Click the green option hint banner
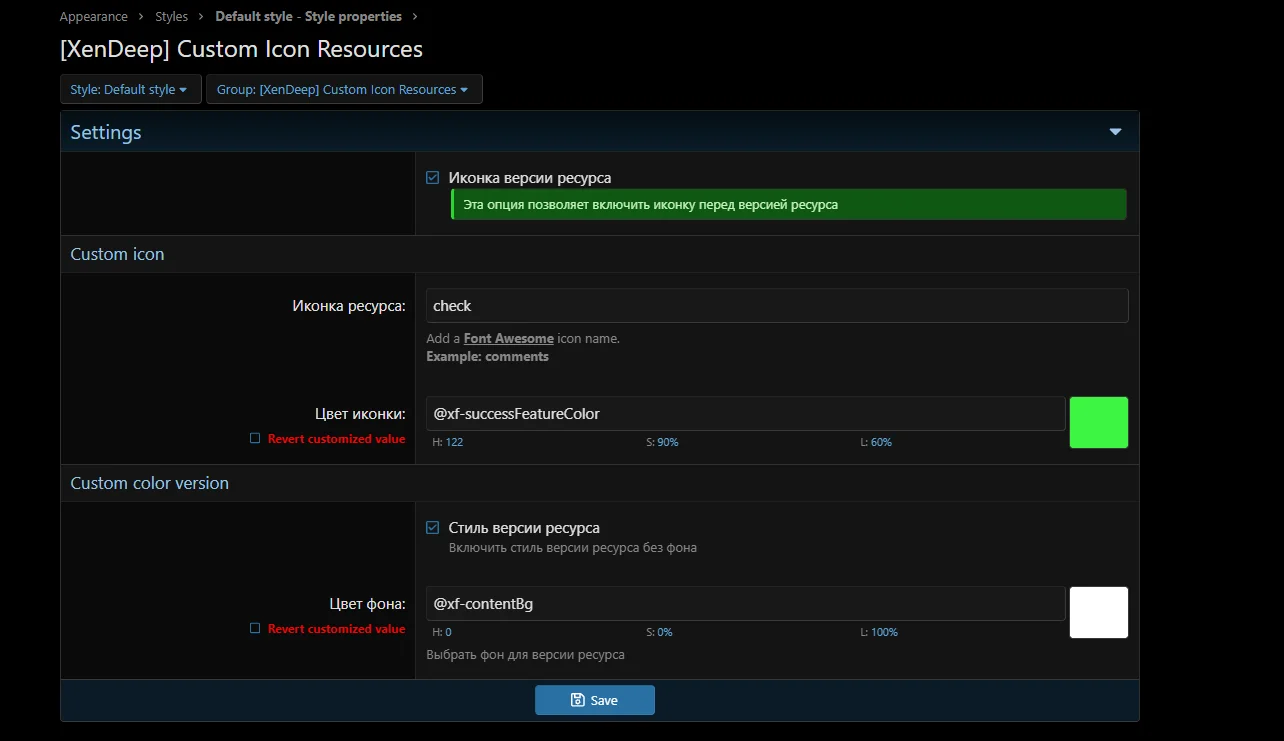The width and height of the screenshot is (1284, 741). 788,204
